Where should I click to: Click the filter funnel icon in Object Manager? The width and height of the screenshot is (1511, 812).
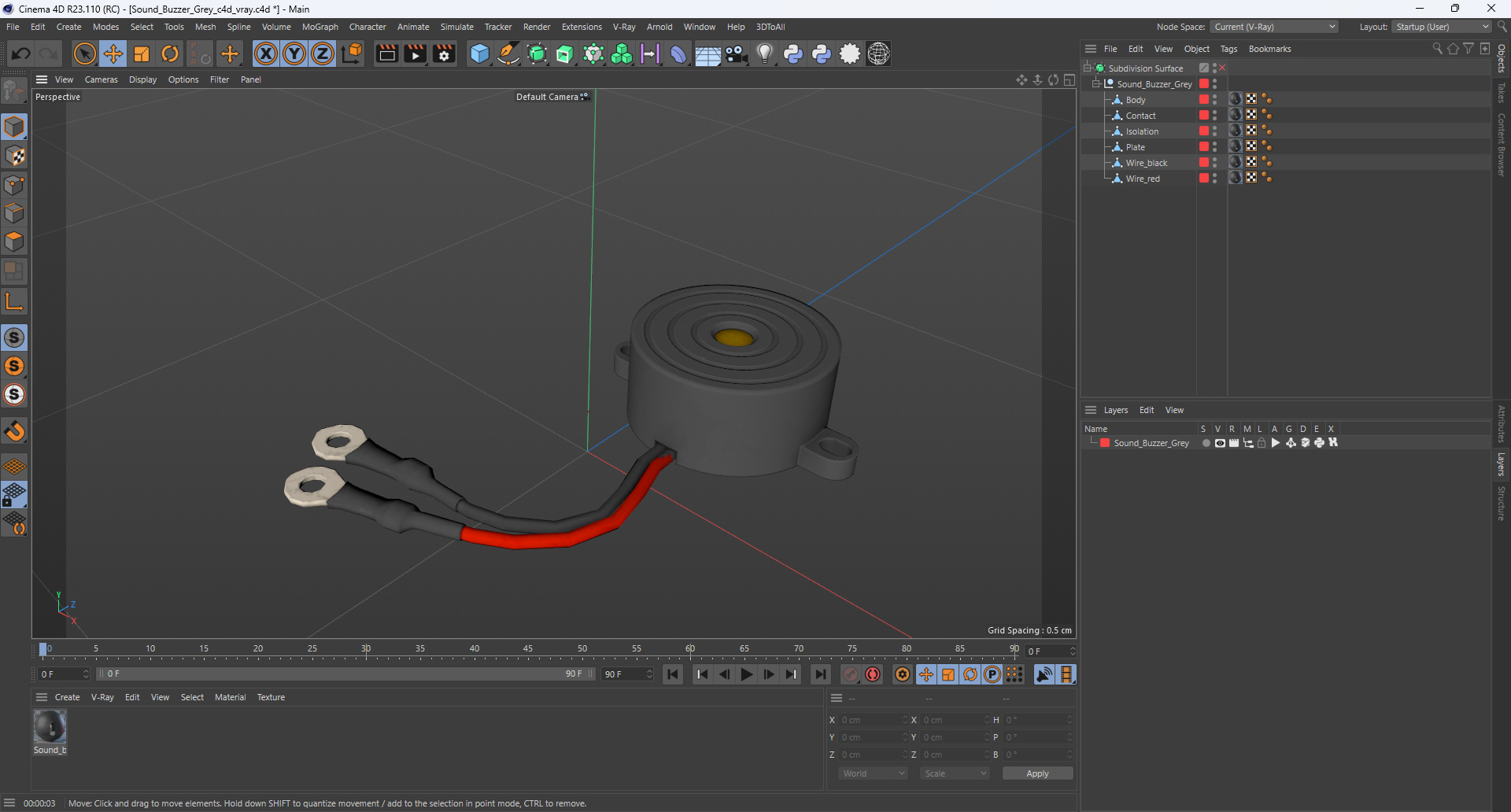[x=1469, y=49]
